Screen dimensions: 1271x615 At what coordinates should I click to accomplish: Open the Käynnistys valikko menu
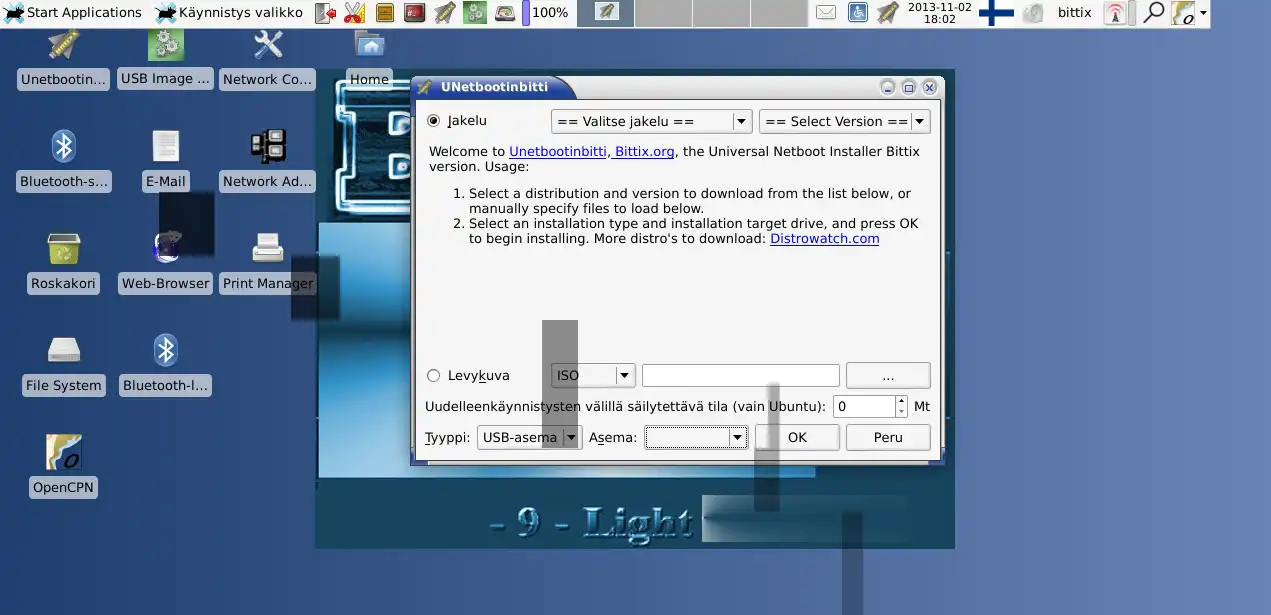click(229, 13)
